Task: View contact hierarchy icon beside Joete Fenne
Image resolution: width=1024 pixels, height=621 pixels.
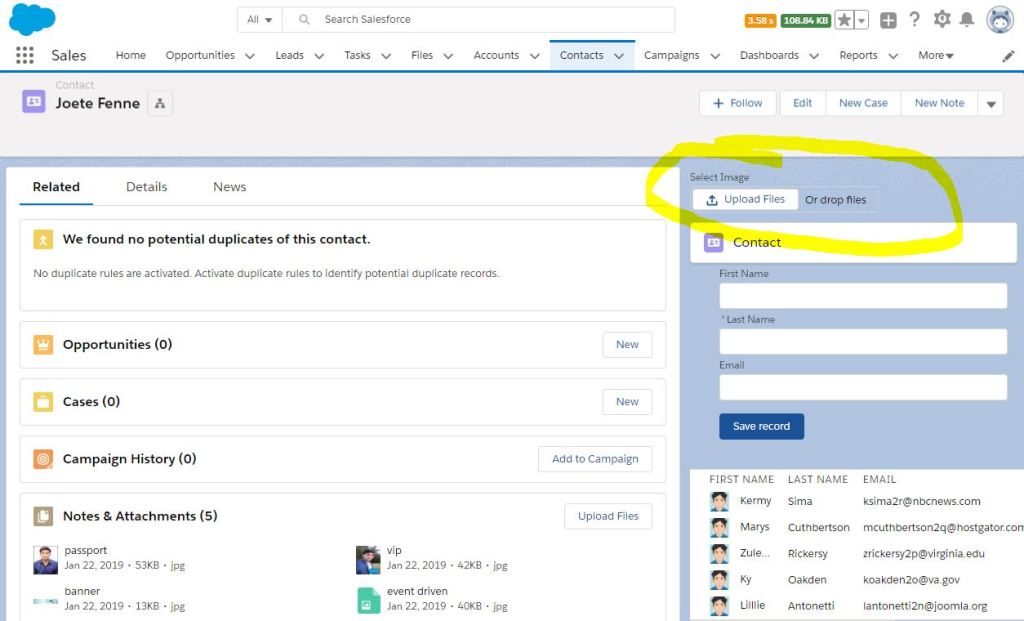Action: point(160,103)
